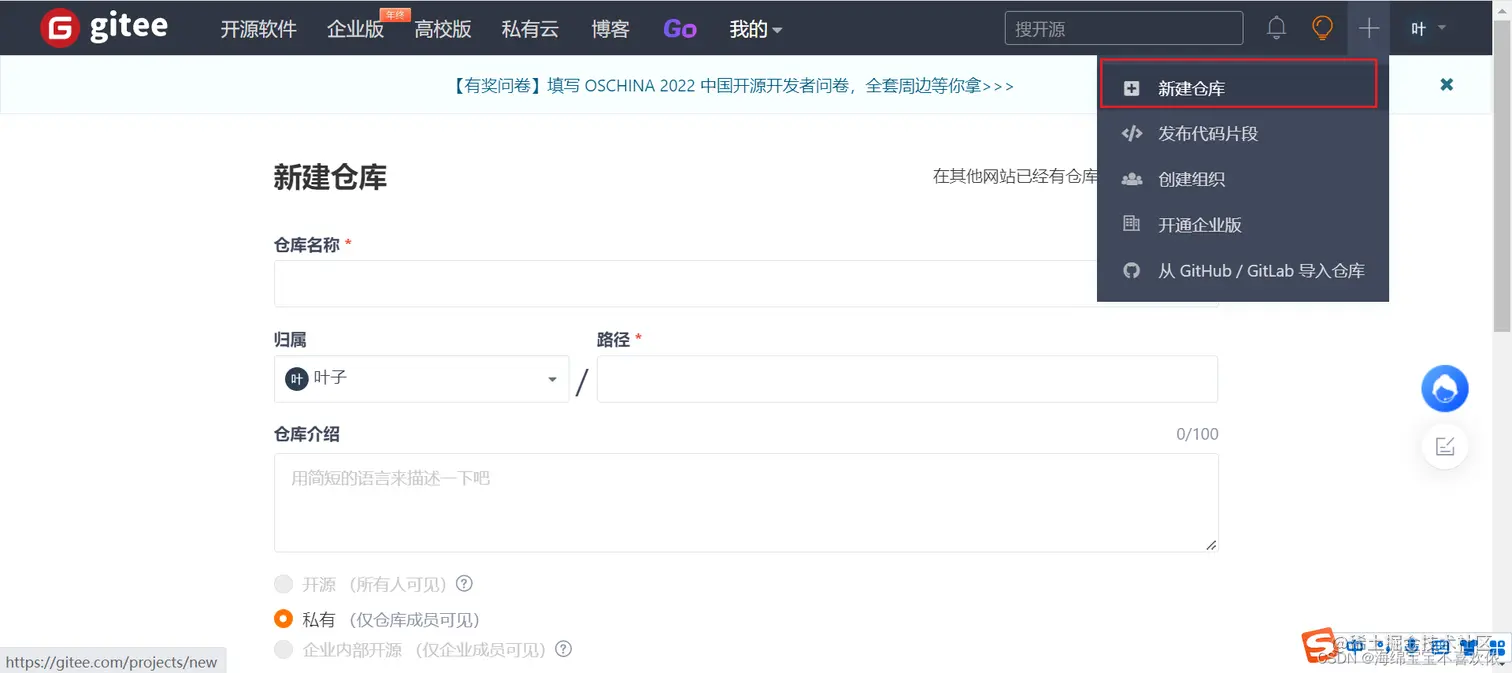Open the plus creation menu icon
Screen dimensions: 1512x673
tap(1368, 28)
